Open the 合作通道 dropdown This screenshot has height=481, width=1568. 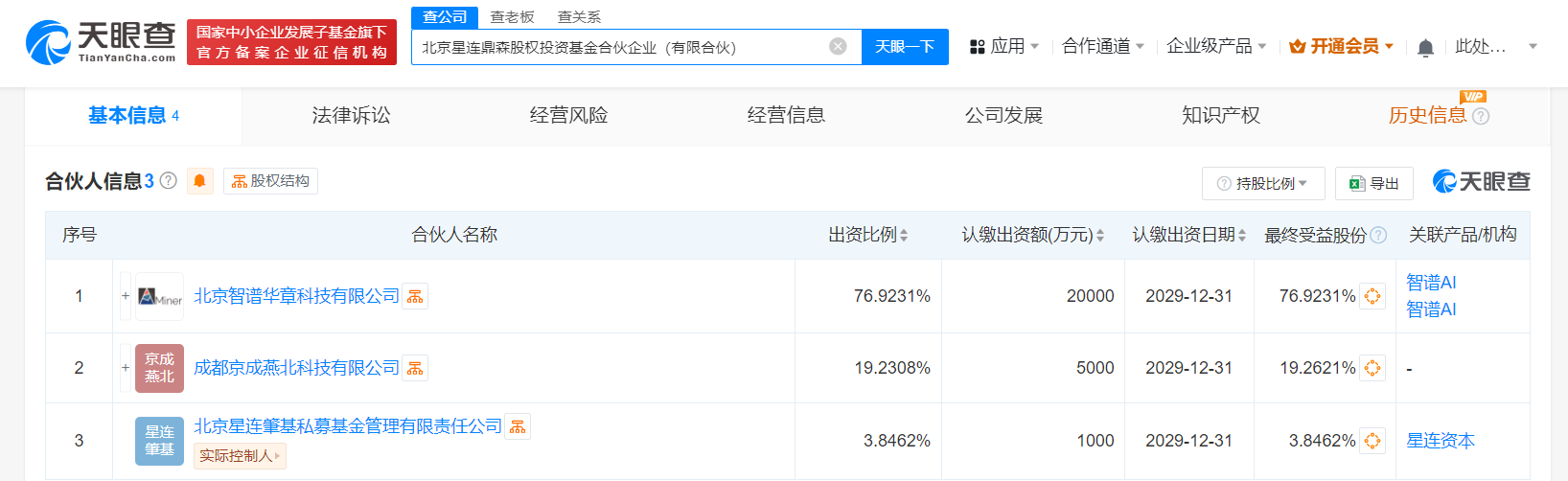click(1103, 46)
